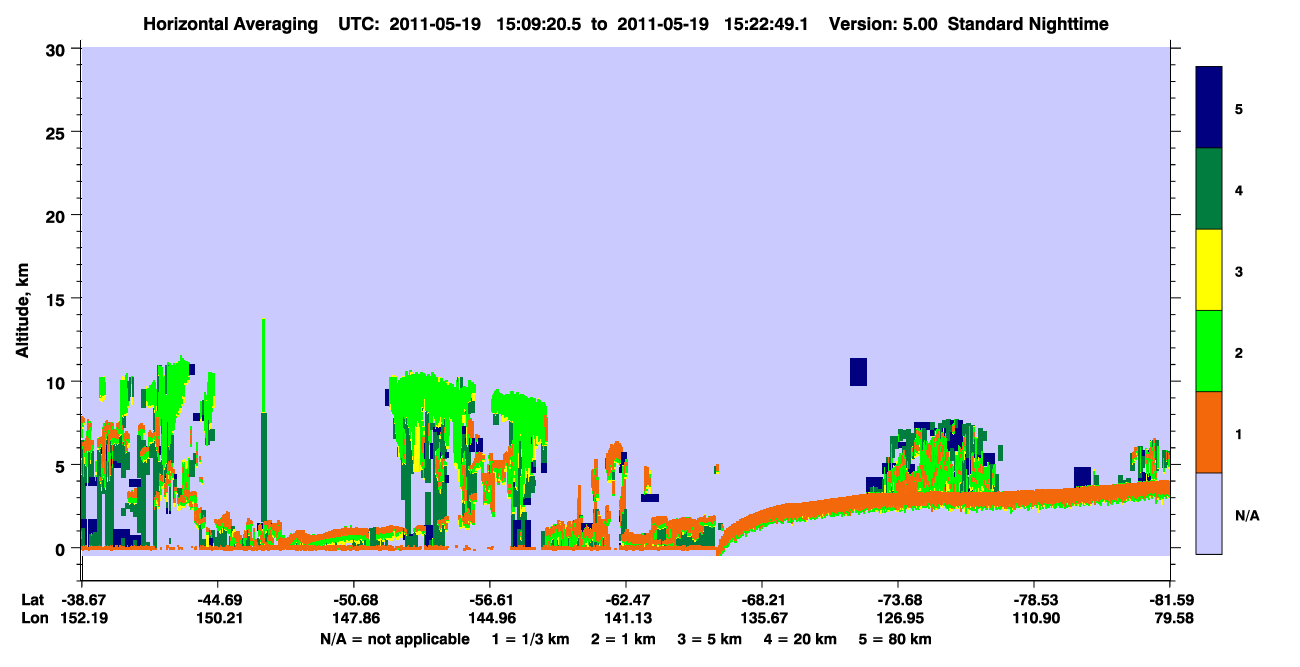The height and width of the screenshot is (667, 1300).
Task: Click the 'N/A = not applicable' legend text
Action: [x=394, y=639]
